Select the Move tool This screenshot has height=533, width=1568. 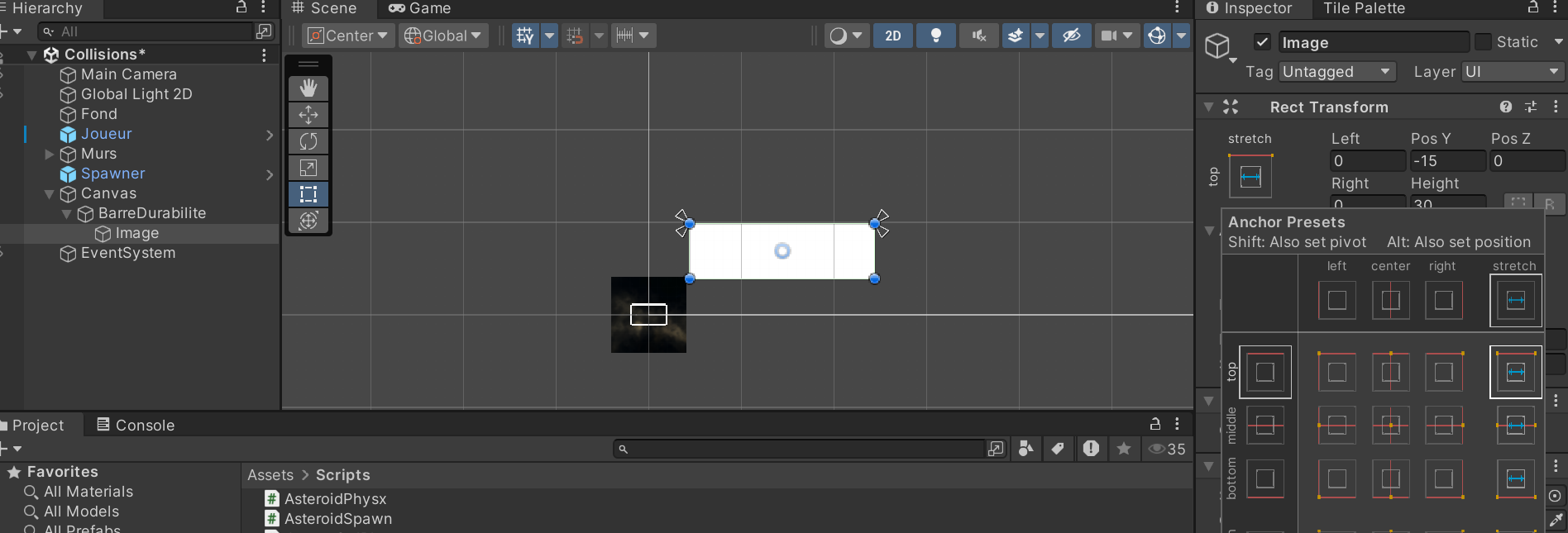pyautogui.click(x=308, y=115)
